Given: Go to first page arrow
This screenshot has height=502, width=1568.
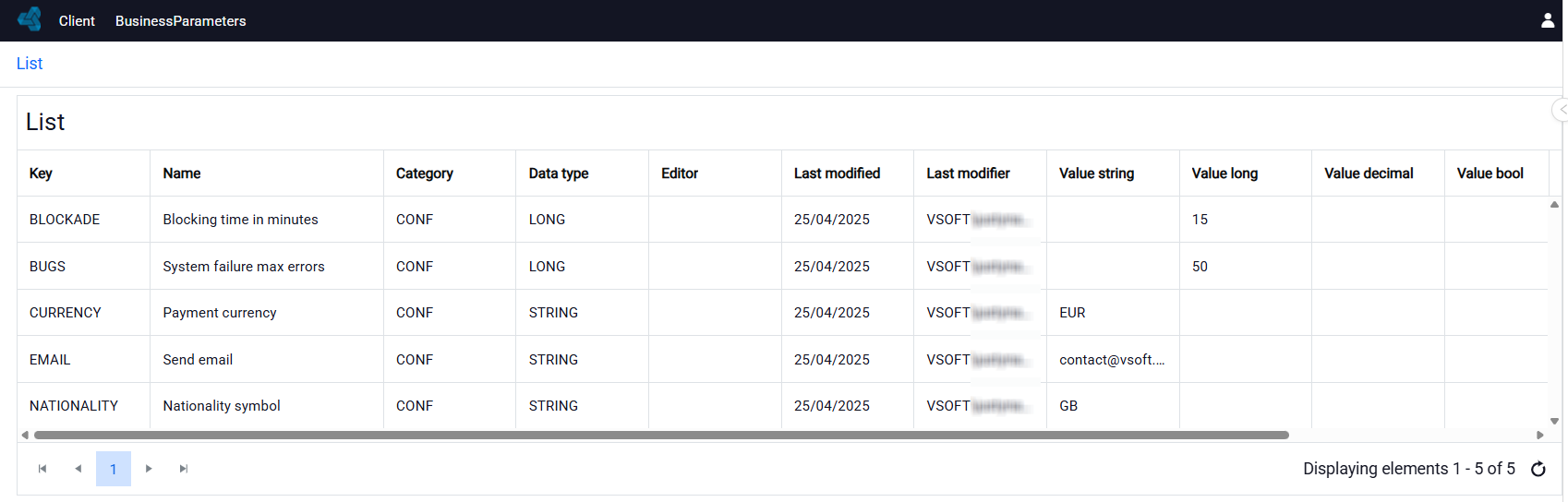Looking at the screenshot, I should 42,469.
